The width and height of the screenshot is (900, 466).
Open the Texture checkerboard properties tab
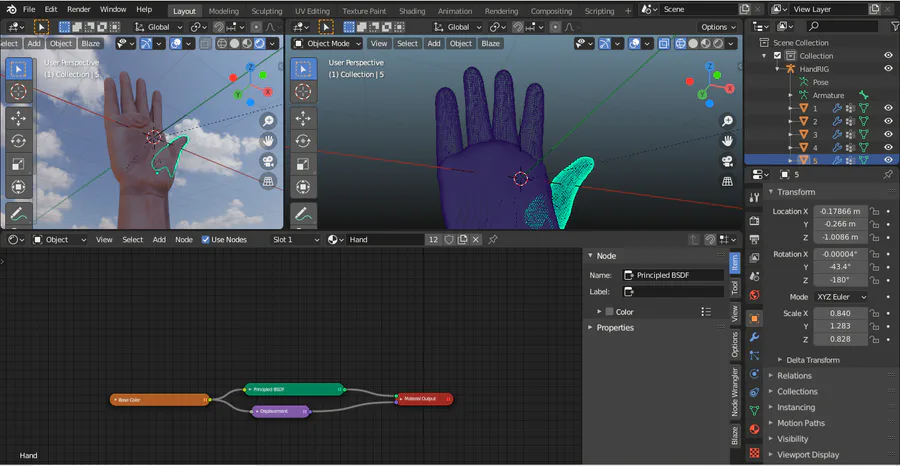754,453
